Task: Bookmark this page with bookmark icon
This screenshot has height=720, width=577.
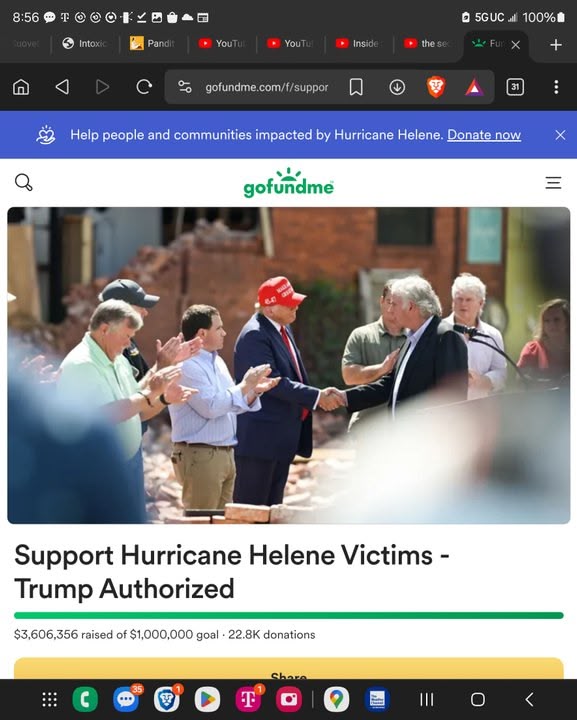Action: tap(356, 87)
